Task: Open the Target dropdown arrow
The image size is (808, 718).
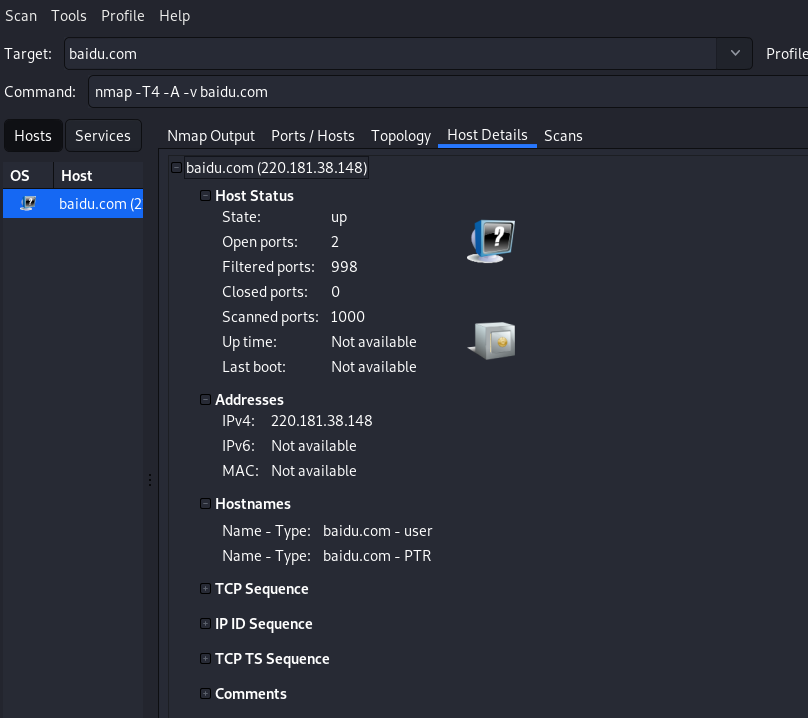Action: pos(735,53)
